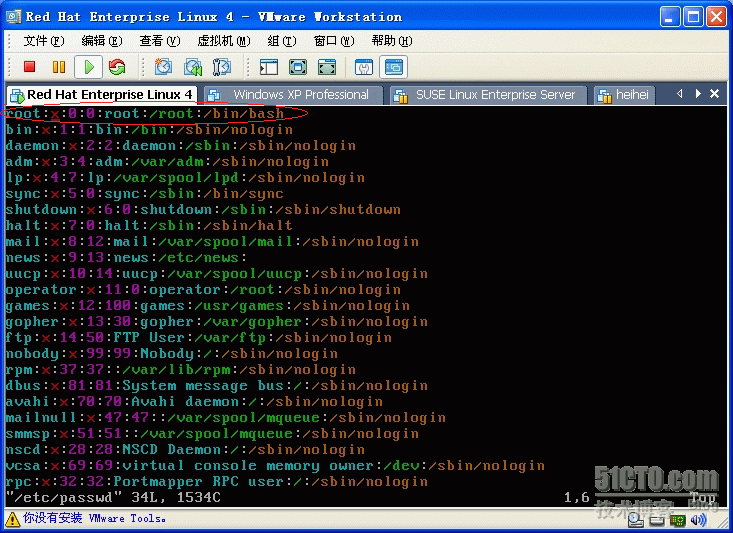
Task: Toggle the sidebar view toolbar icon
Action: 269,67
